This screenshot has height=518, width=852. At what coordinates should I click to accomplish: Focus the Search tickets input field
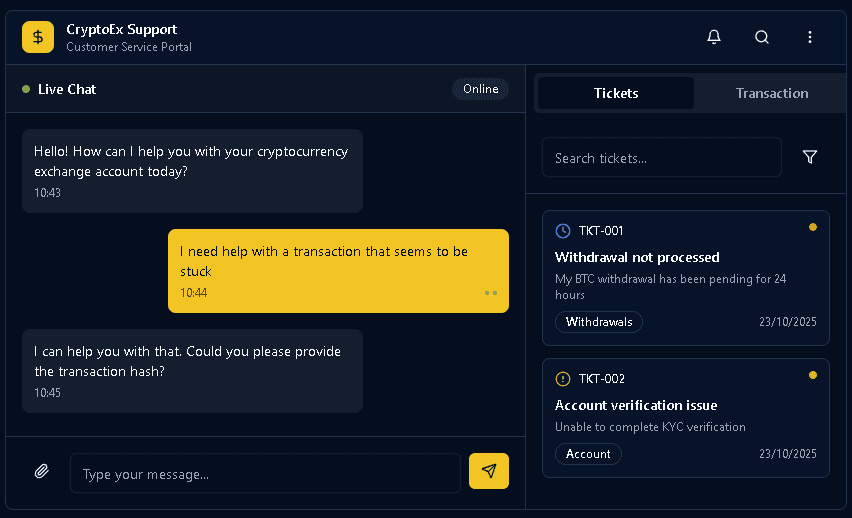pos(661,158)
